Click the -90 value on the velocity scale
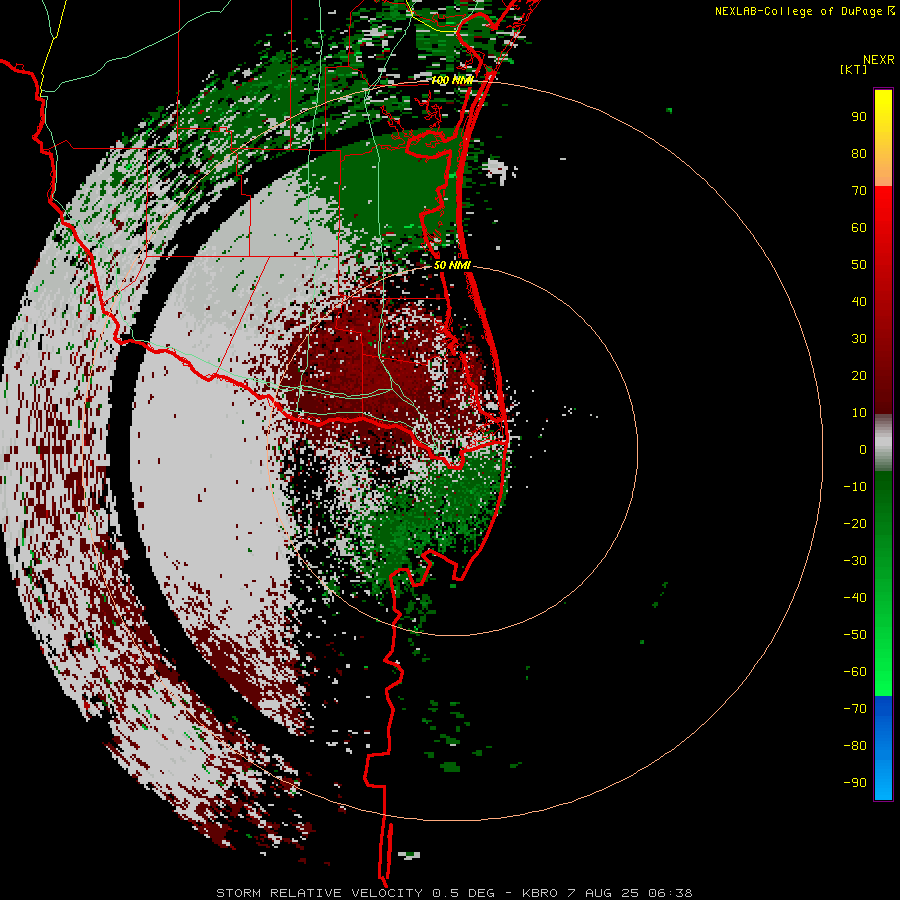 pos(855,782)
